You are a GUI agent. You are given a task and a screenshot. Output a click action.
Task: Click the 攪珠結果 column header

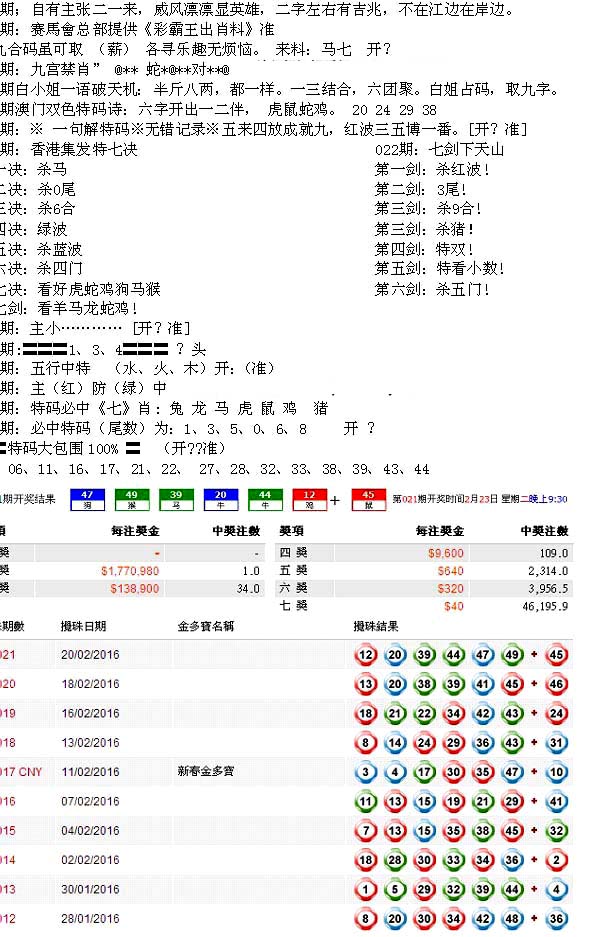click(376, 626)
